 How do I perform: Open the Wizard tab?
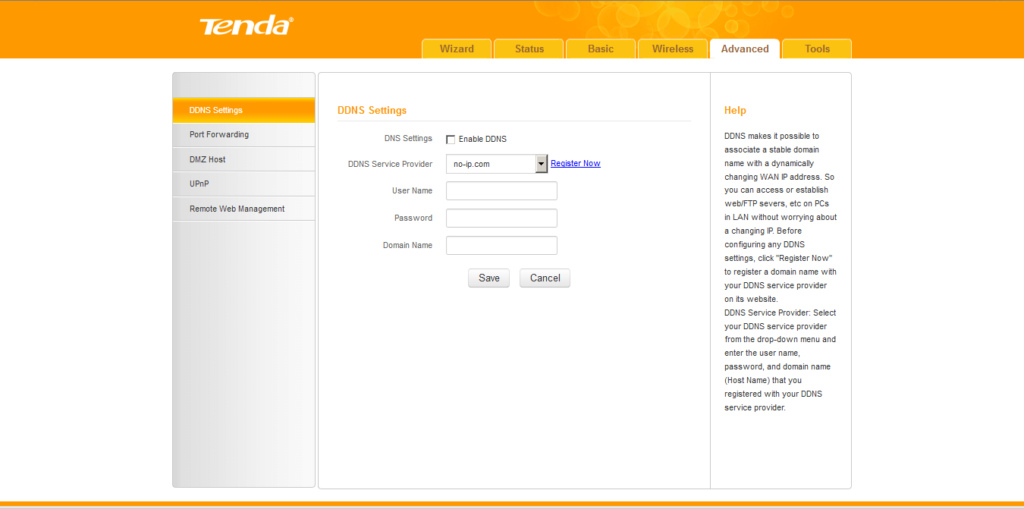[457, 49]
